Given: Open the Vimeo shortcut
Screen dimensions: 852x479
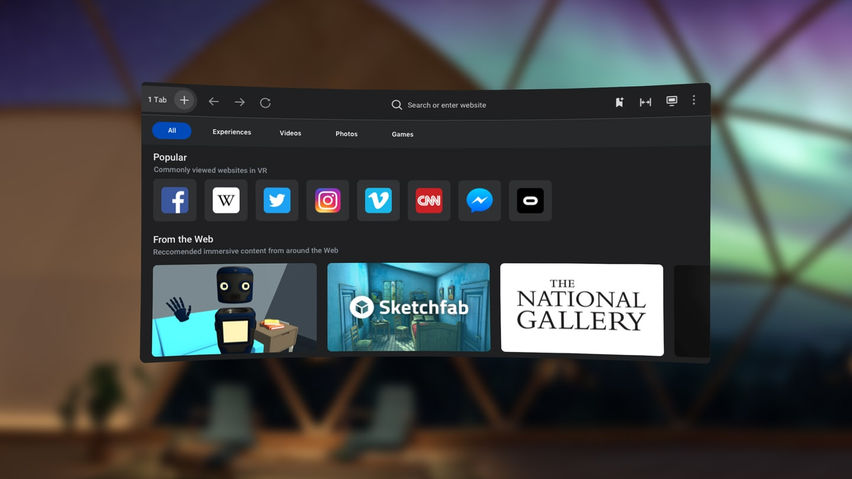Looking at the screenshot, I should click(x=378, y=201).
